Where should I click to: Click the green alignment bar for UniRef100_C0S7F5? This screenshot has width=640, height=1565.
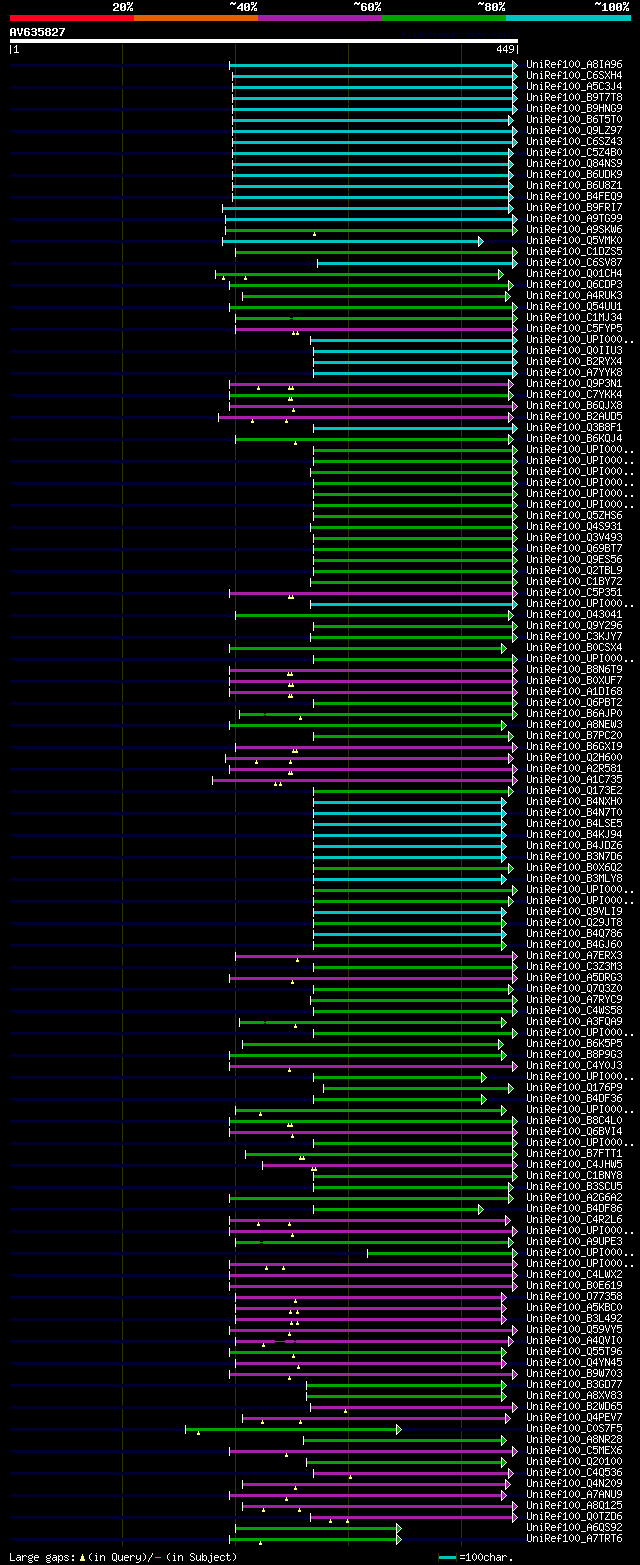[293, 1428]
